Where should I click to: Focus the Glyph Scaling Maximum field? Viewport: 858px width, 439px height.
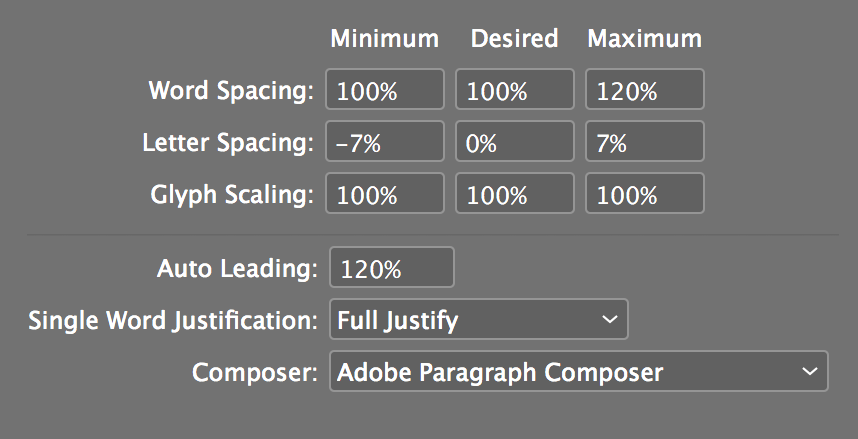[645, 194]
